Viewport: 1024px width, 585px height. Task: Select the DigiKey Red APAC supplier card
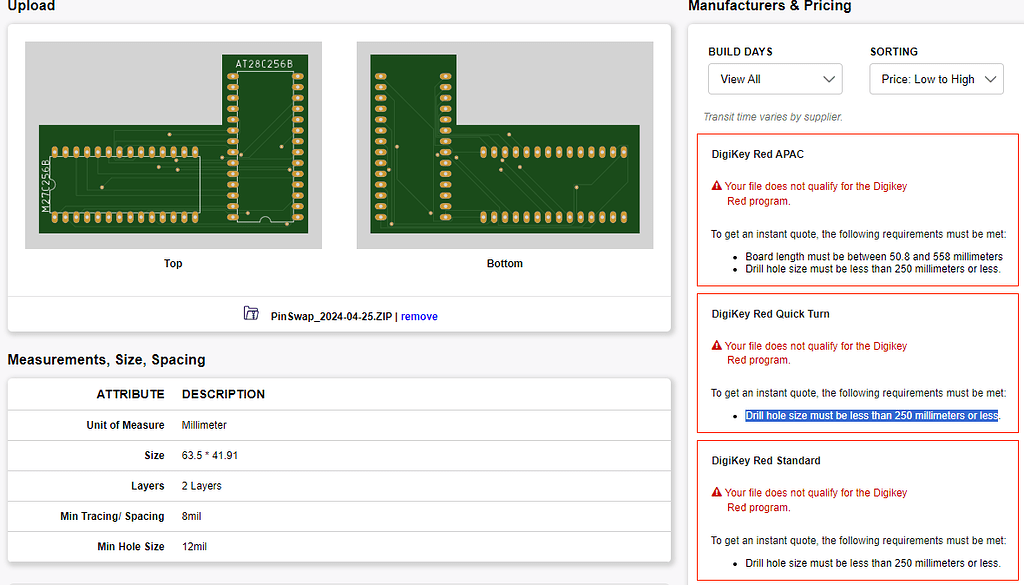(x=857, y=210)
